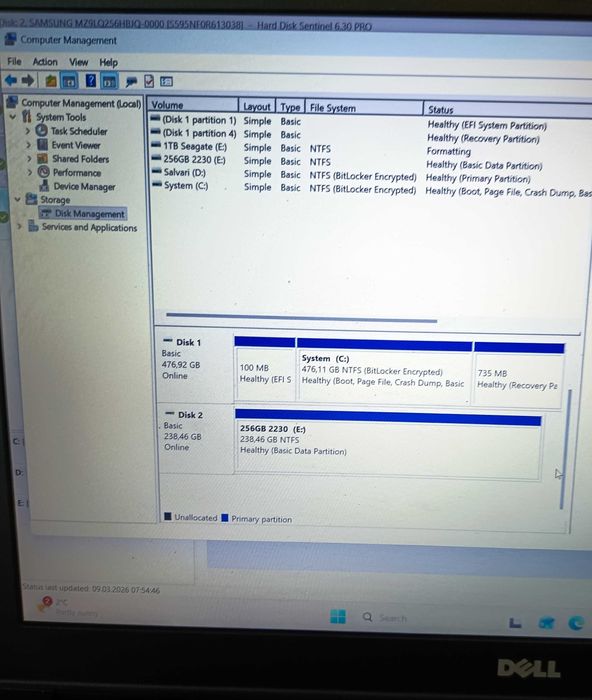Viewport: 592px width, 700px height.
Task: Select Services and Applications tree item
Action: (89, 227)
